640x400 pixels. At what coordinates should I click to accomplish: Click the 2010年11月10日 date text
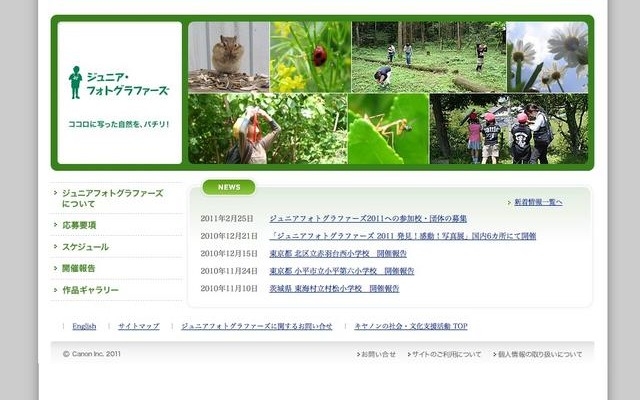pyautogui.click(x=229, y=289)
